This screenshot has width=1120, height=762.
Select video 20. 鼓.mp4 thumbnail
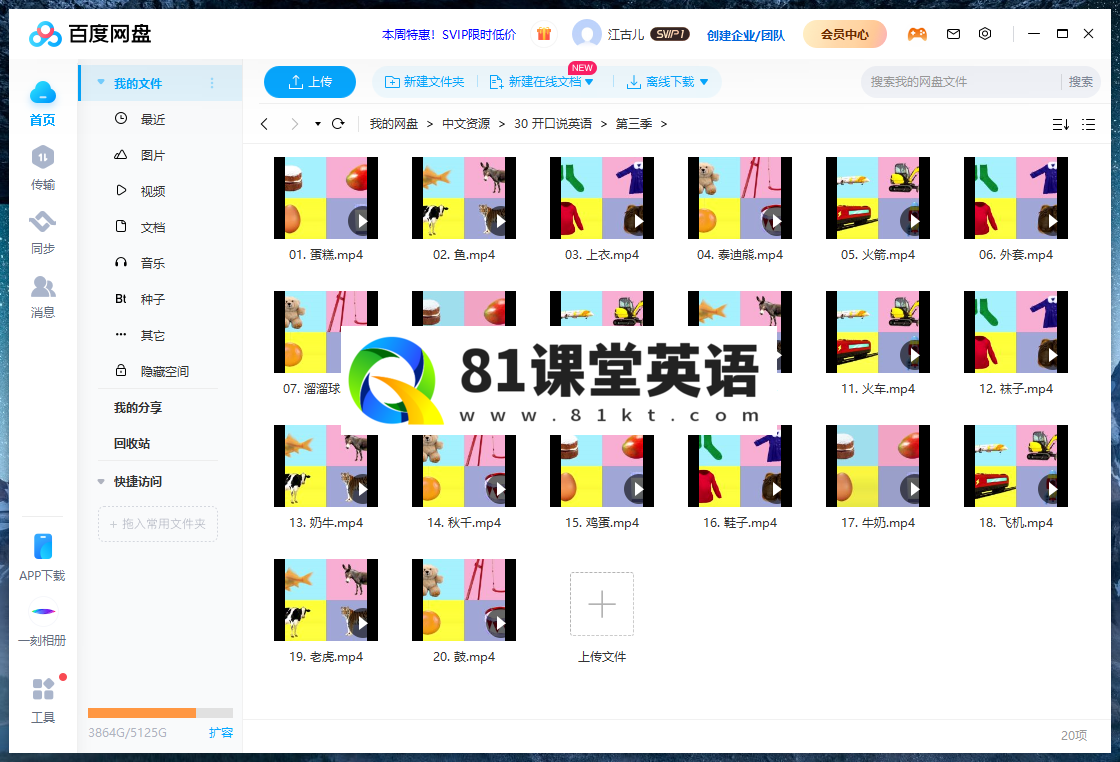click(x=464, y=600)
